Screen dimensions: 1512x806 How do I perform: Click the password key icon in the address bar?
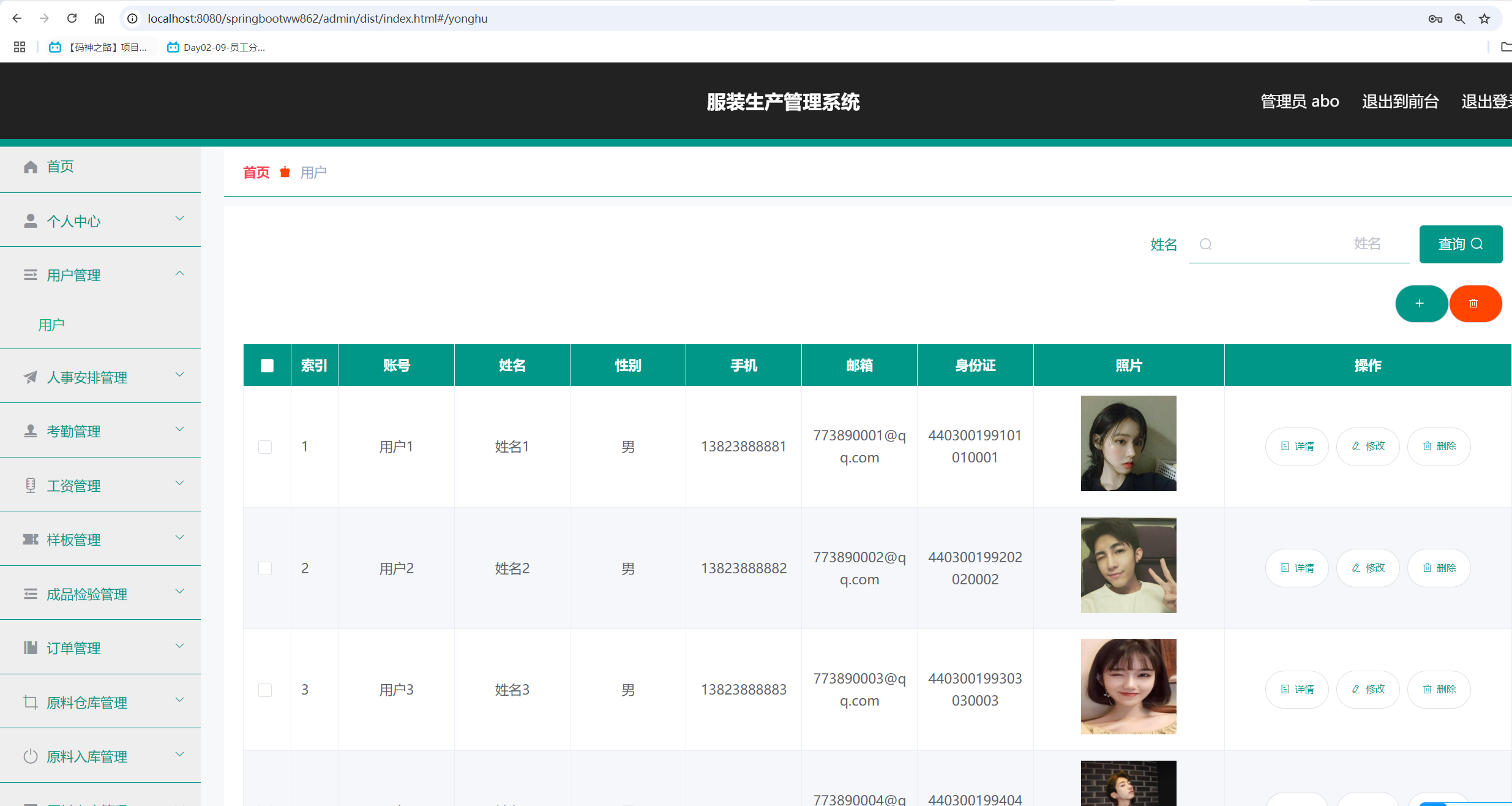[x=1435, y=19]
